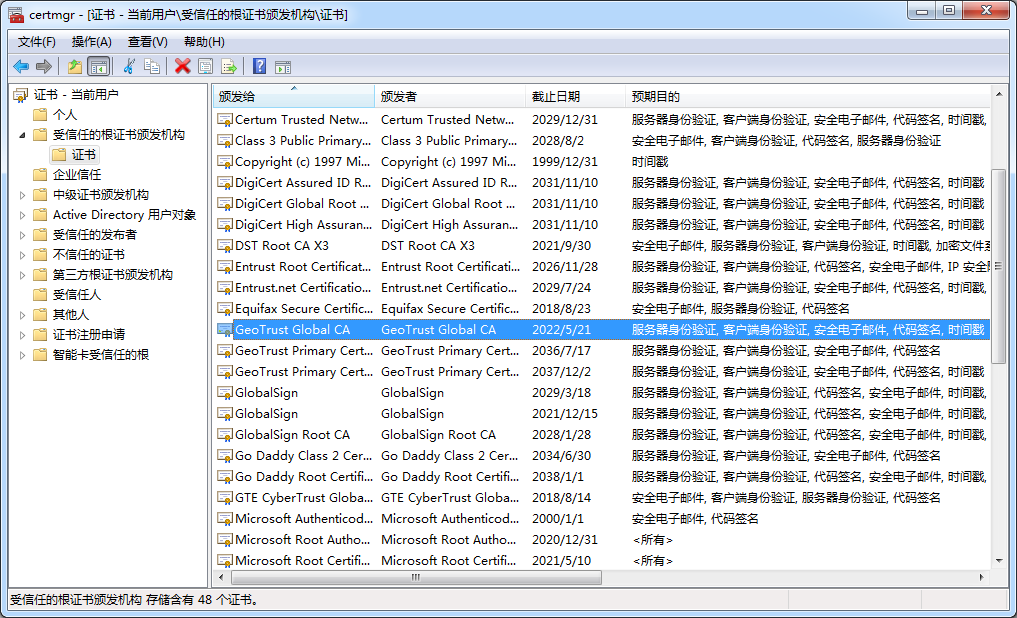1017x618 pixels.
Task: Select the Microsoft Authenticode certificate row
Action: click(602, 519)
